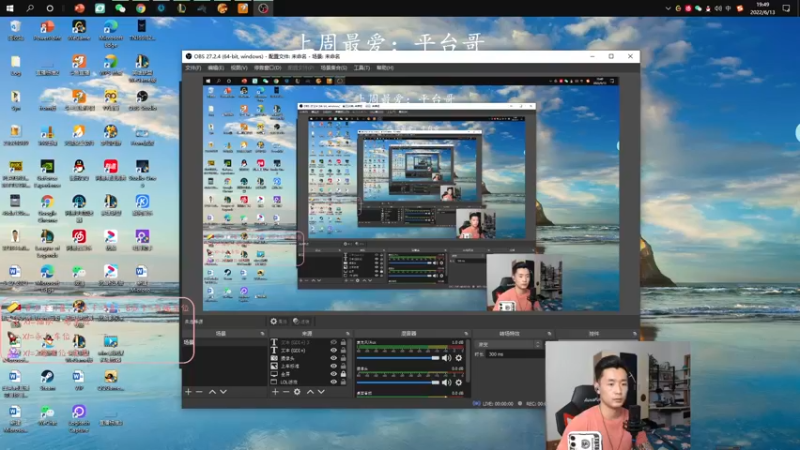Add a new source with the Sources plus button
Image resolution: width=800 pixels, height=450 pixels.
(275, 392)
